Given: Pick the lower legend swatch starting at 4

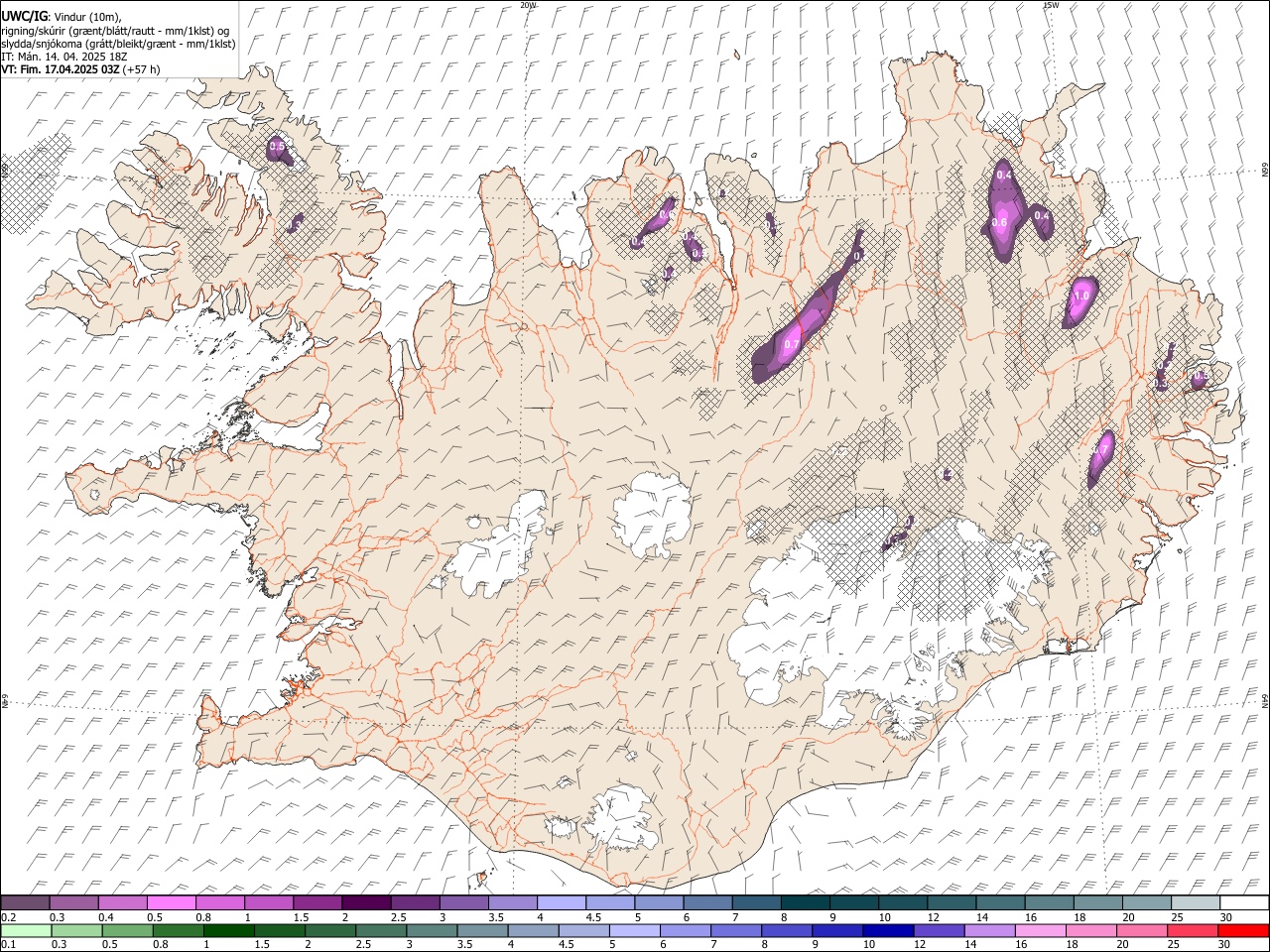Looking at the screenshot, I should click(532, 930).
